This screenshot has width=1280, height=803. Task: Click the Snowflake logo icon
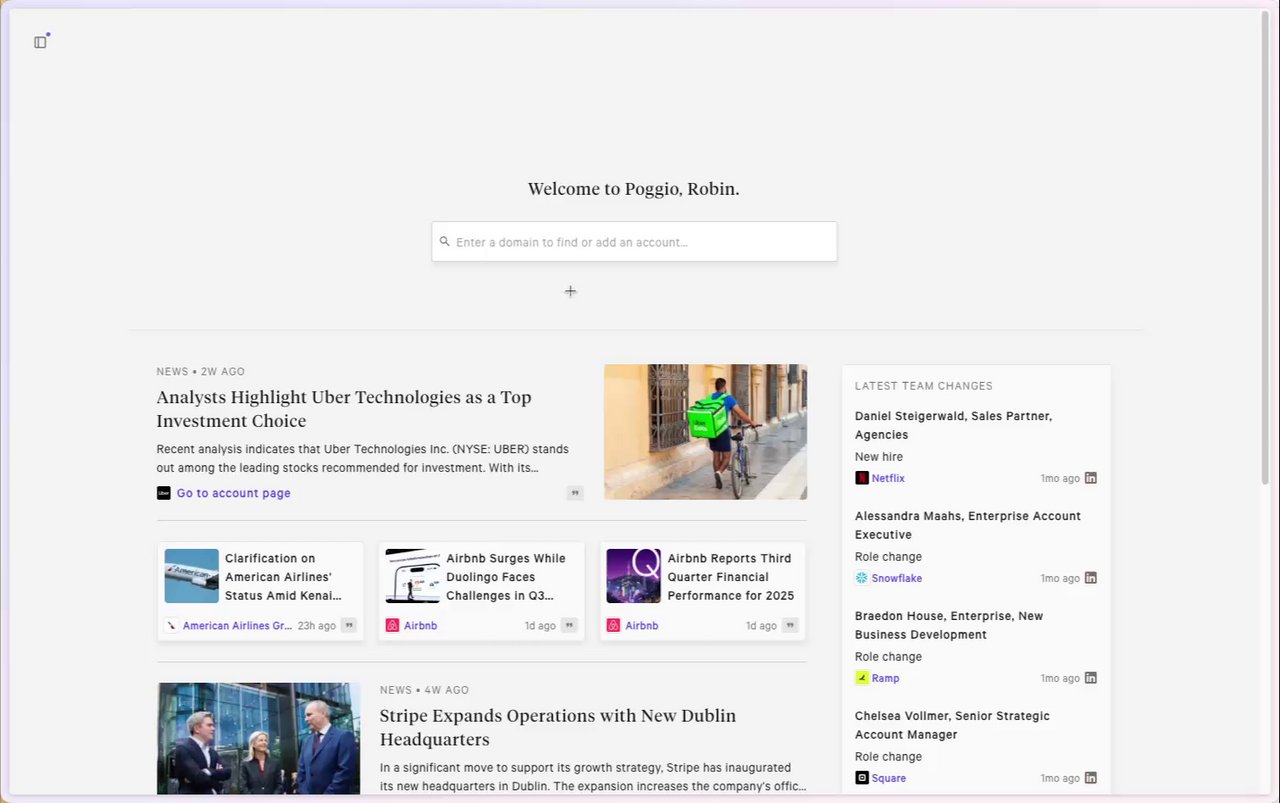point(862,578)
